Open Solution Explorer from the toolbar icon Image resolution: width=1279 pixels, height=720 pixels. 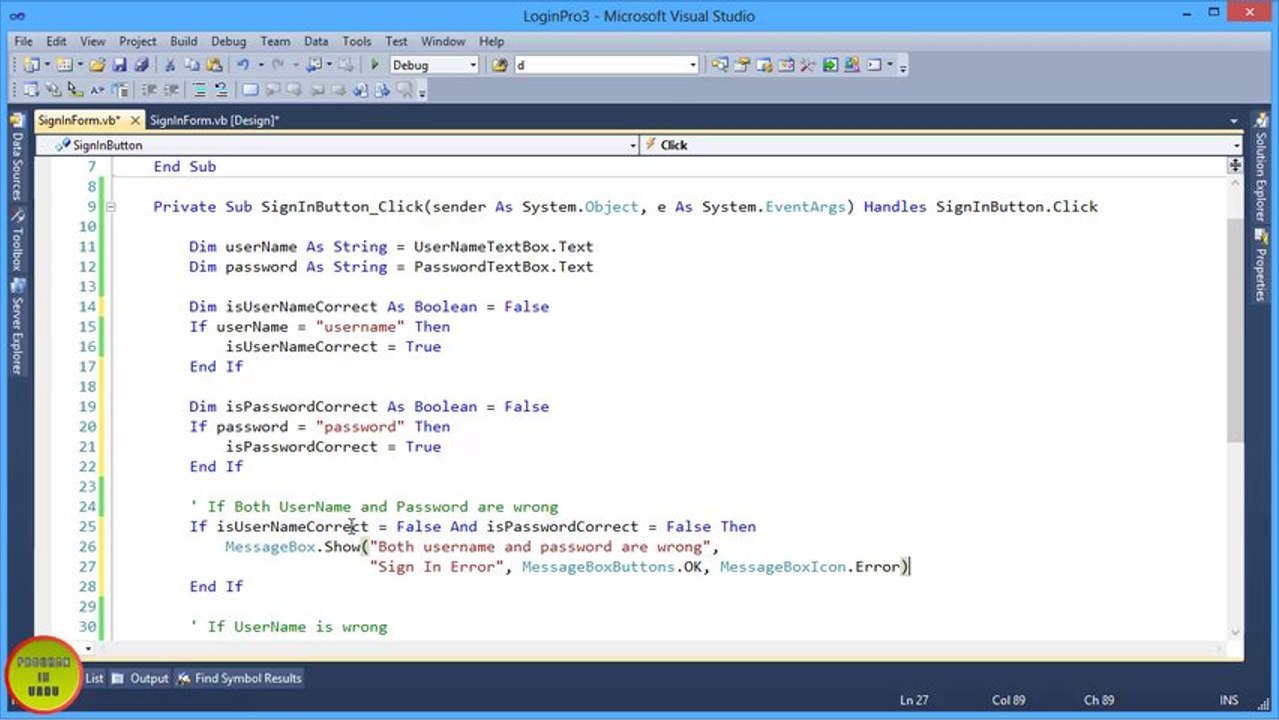pos(719,65)
